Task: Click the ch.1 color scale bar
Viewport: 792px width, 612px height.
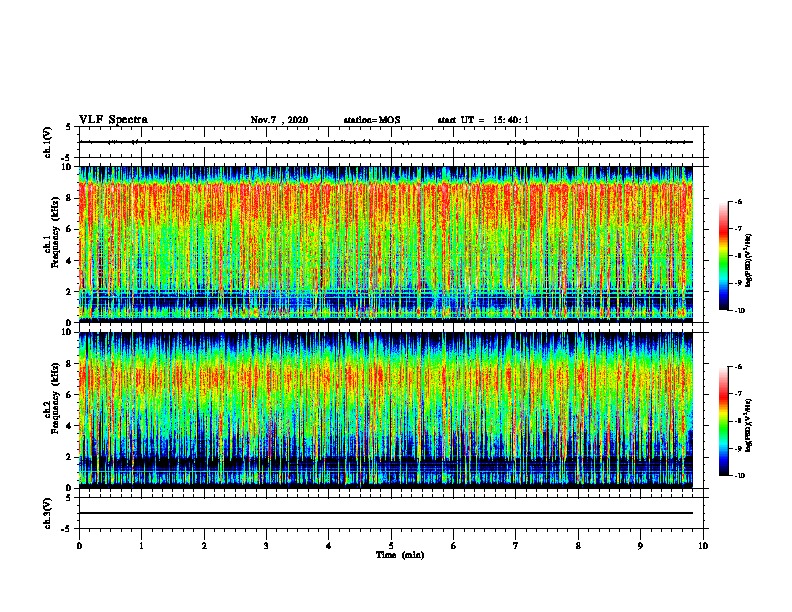Action: coord(723,256)
